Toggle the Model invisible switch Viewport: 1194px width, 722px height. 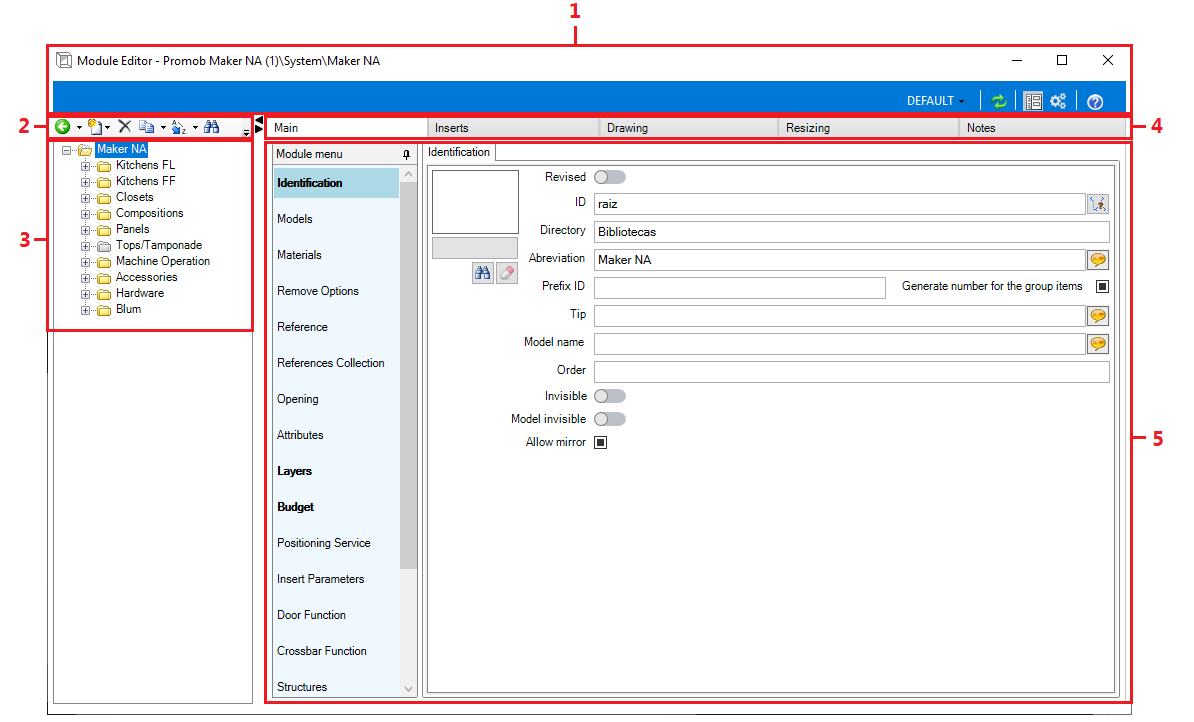[x=610, y=419]
